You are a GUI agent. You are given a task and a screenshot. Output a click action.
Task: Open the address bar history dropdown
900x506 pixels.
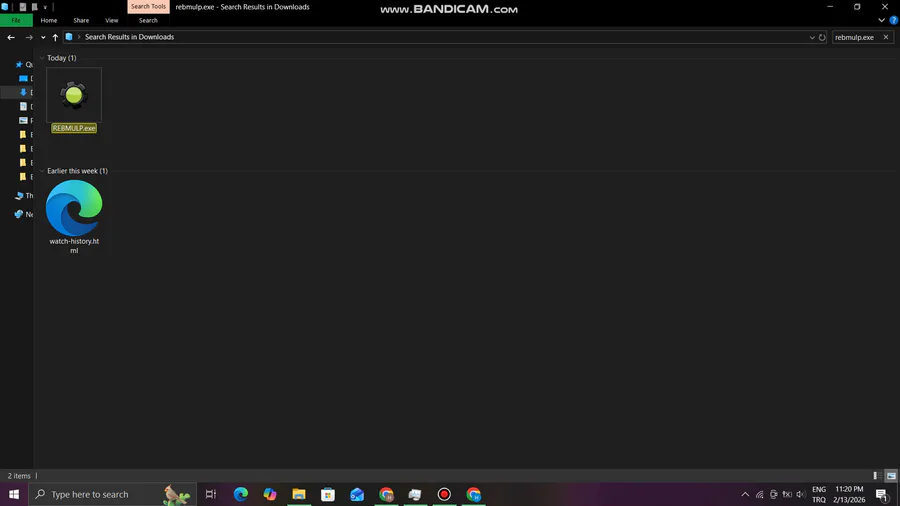[812, 37]
